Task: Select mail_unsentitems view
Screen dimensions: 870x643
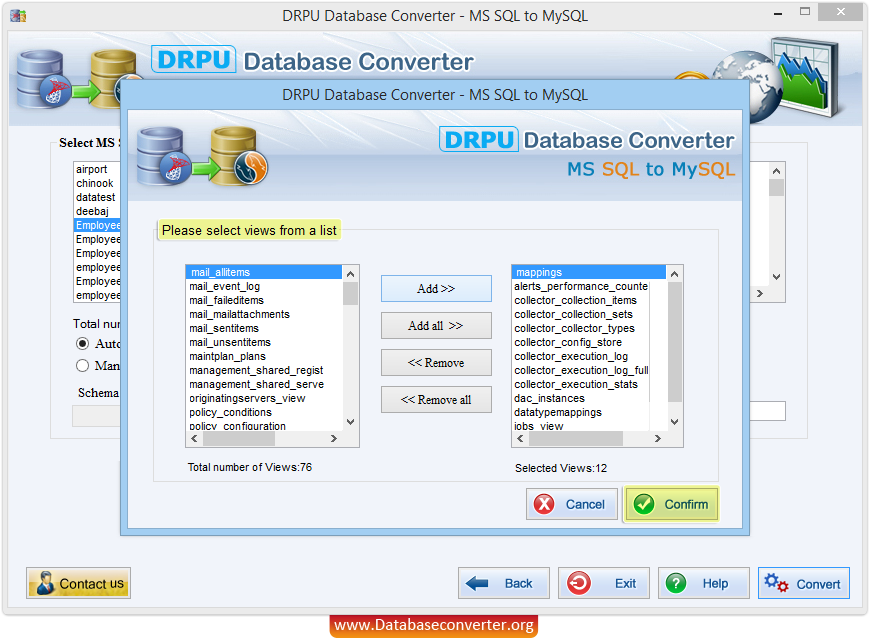Action: pyautogui.click(x=264, y=342)
